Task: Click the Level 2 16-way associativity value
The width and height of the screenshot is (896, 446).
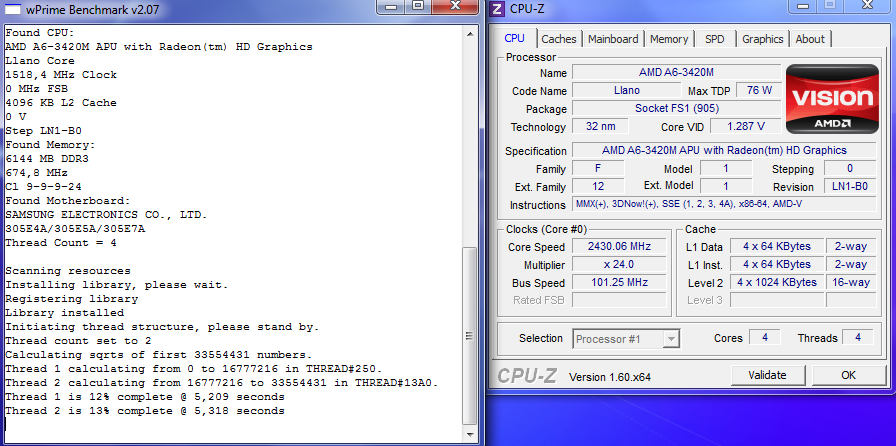Action: pyautogui.click(x=851, y=282)
